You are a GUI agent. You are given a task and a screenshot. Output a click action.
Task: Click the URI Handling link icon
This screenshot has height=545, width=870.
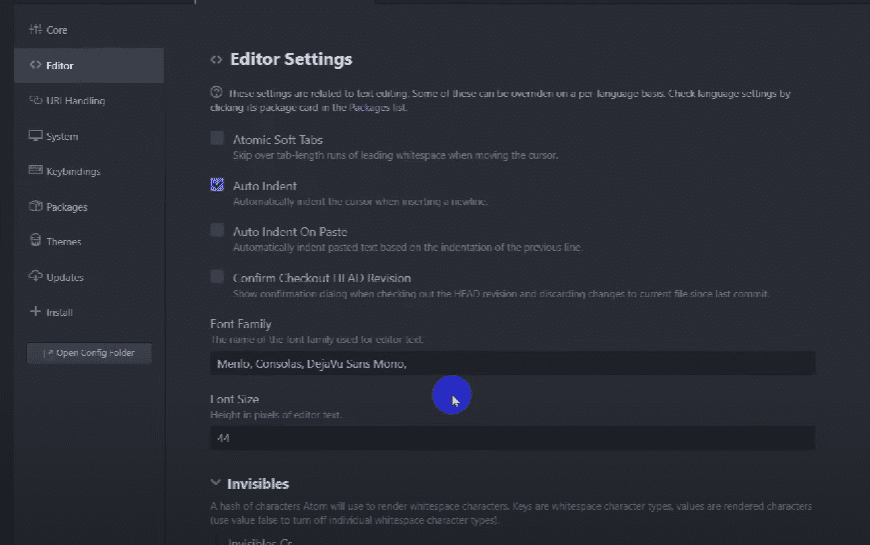36,101
